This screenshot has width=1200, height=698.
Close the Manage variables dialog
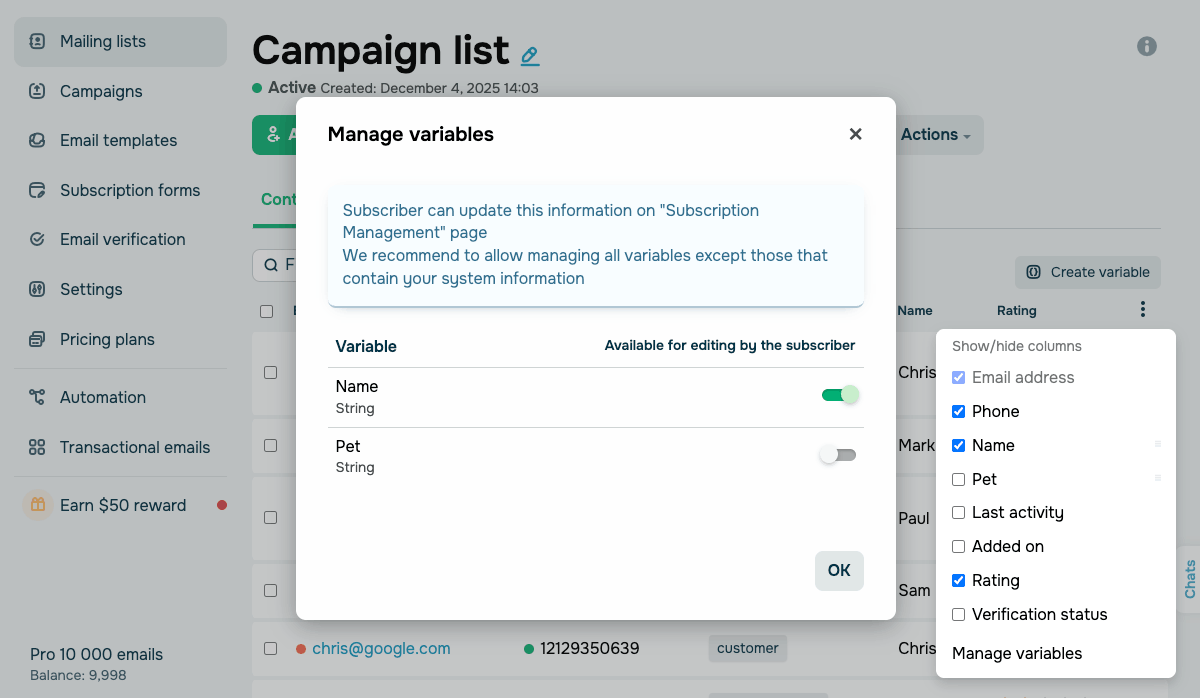(855, 134)
